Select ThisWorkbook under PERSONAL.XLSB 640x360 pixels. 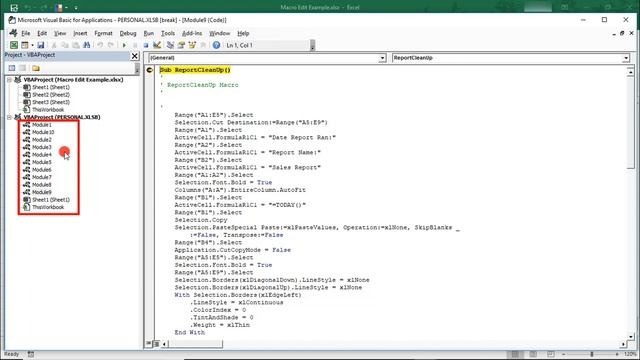point(48,207)
